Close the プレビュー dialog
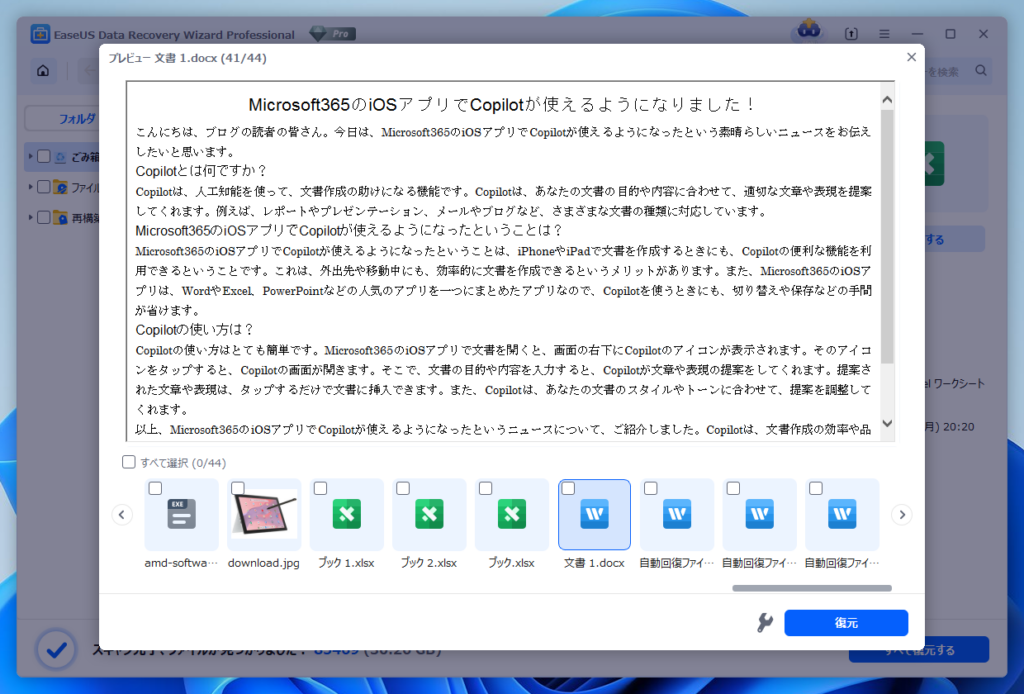The height and width of the screenshot is (694, 1024). click(911, 57)
